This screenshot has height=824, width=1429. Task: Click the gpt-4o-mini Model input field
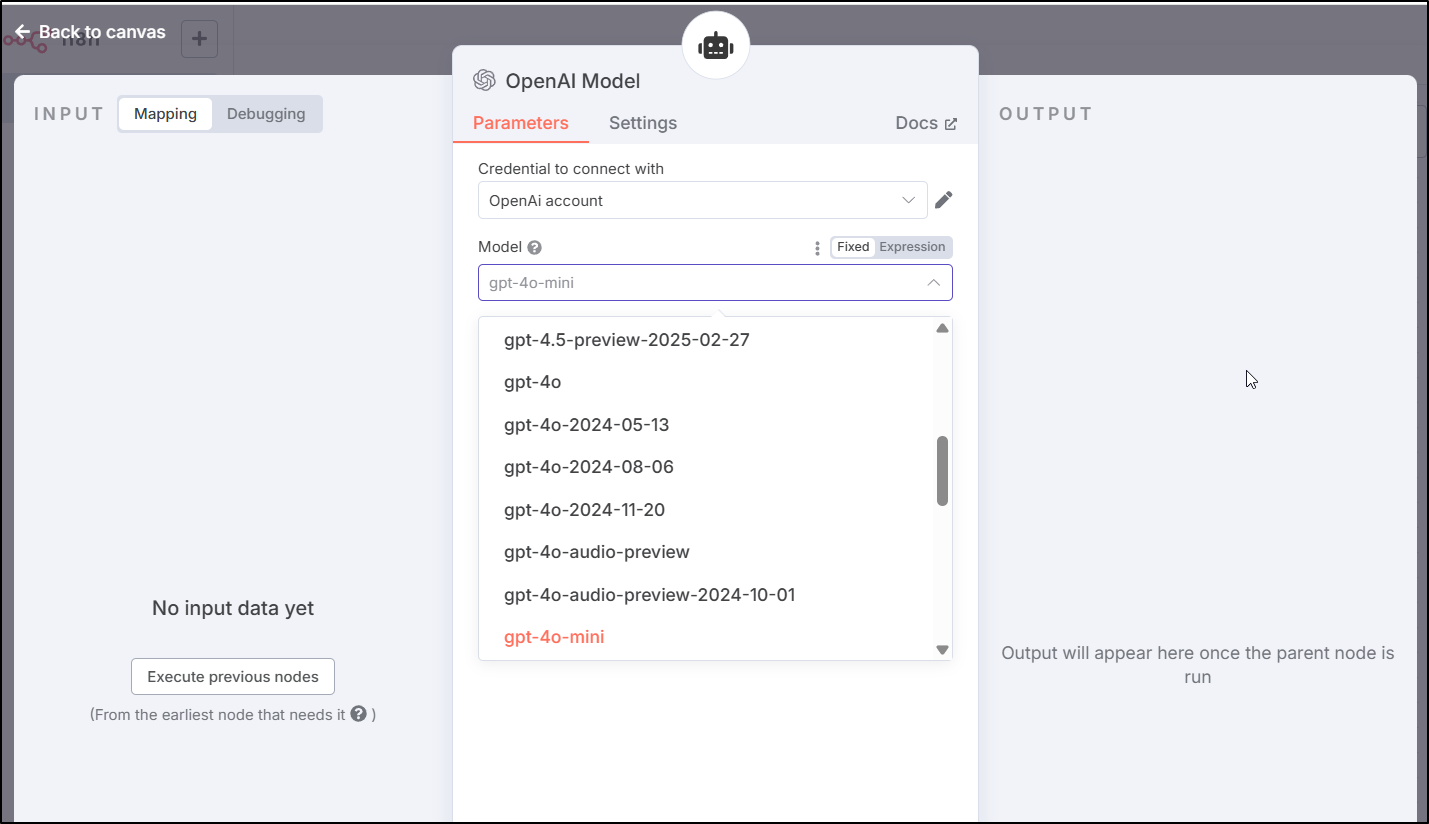click(715, 283)
